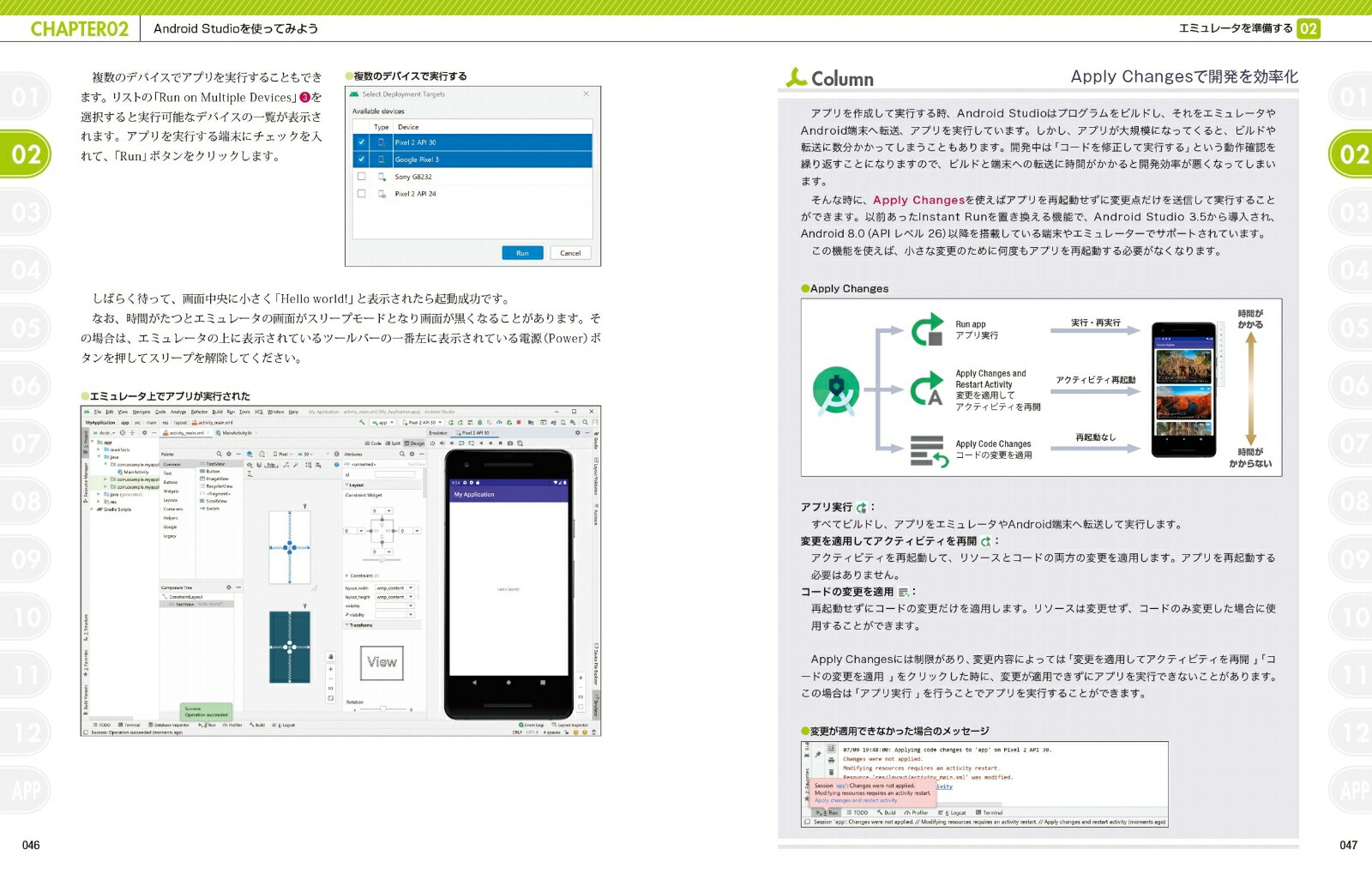Check the Pixel 2 API 30 device checkbox
The height and width of the screenshot is (874, 1372).
[361, 142]
